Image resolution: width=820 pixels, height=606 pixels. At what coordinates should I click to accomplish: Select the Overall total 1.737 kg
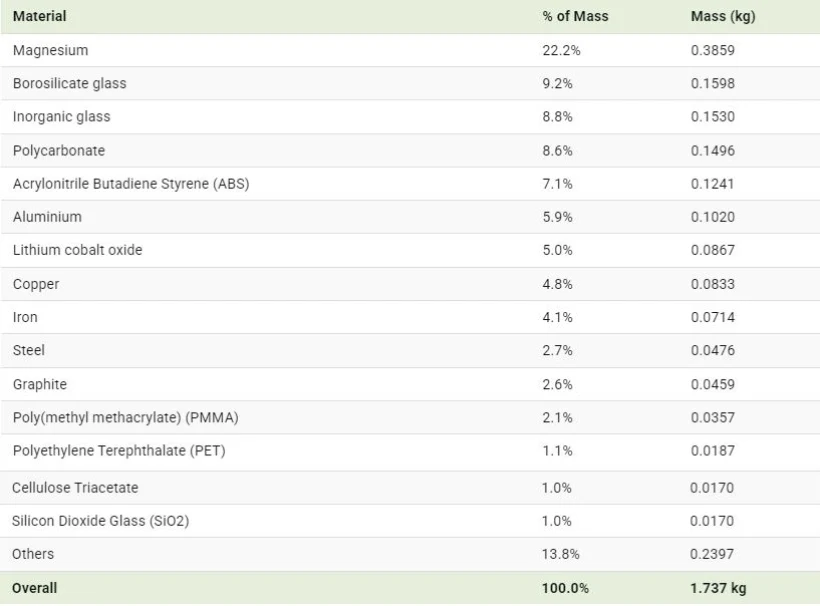click(x=718, y=588)
